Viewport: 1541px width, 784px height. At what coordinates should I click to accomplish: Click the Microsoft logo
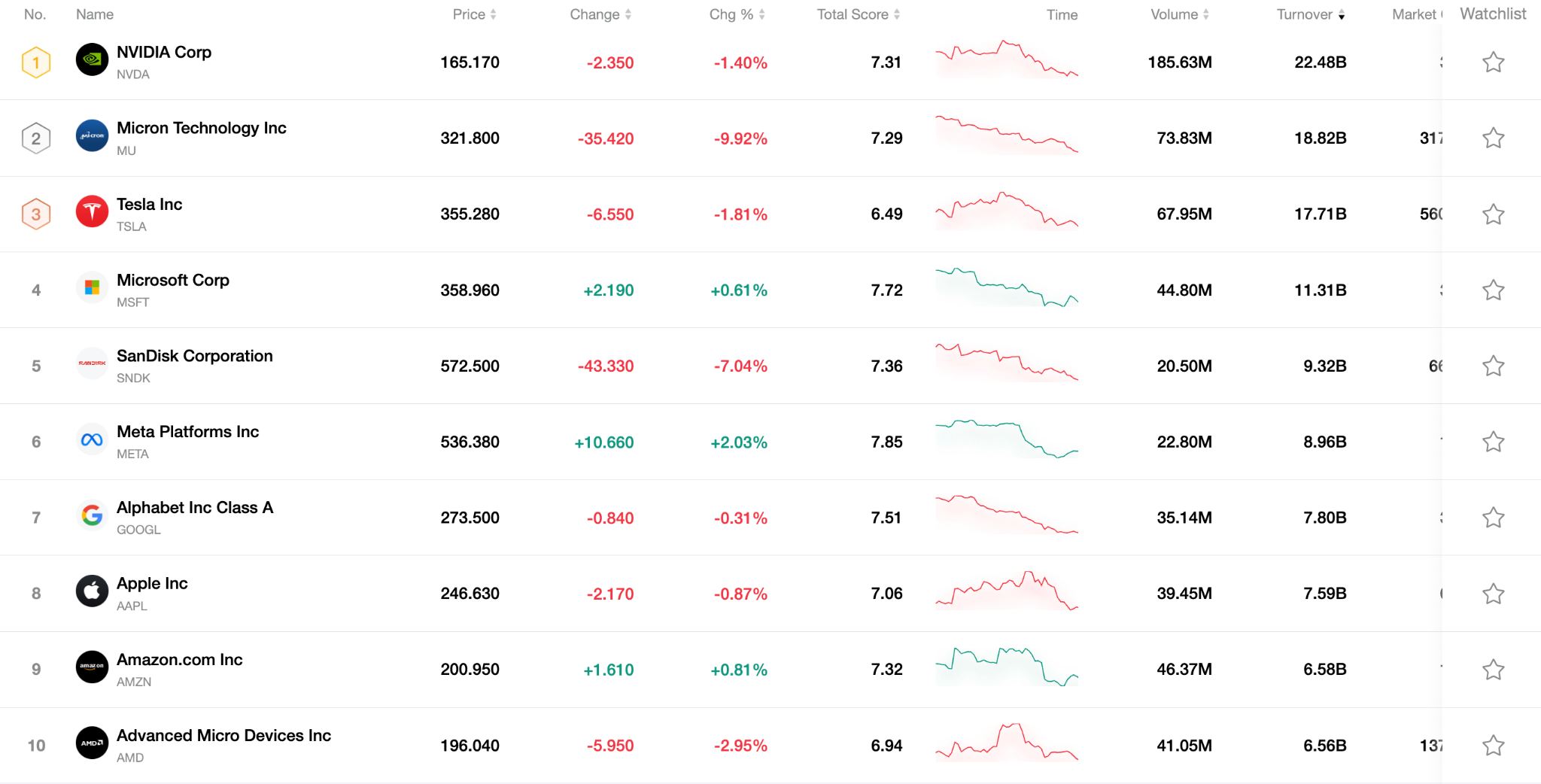[92, 290]
